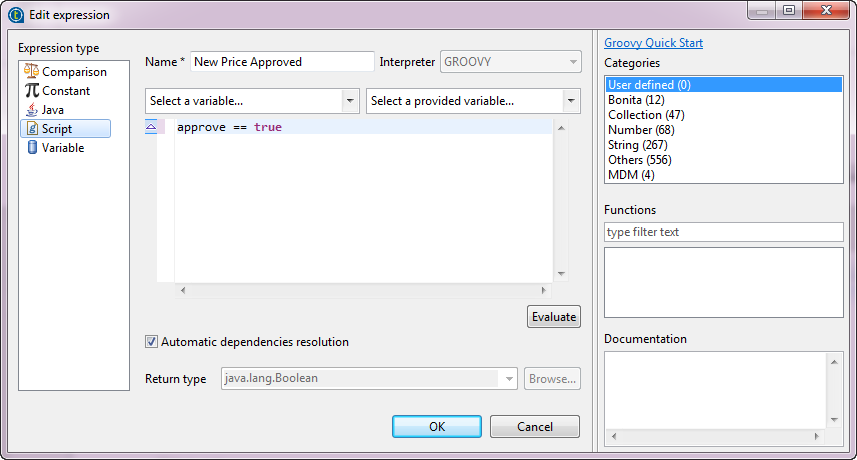The height and width of the screenshot is (460, 857).
Task: Toggle Automatic dependencies resolution checkbox
Action: point(152,342)
